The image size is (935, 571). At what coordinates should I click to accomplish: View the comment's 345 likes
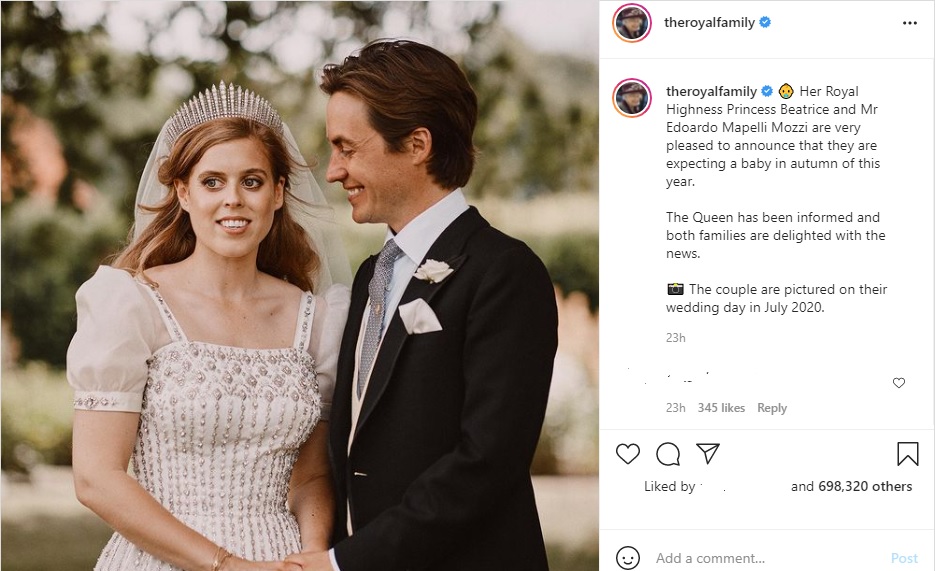pyautogui.click(x=721, y=408)
